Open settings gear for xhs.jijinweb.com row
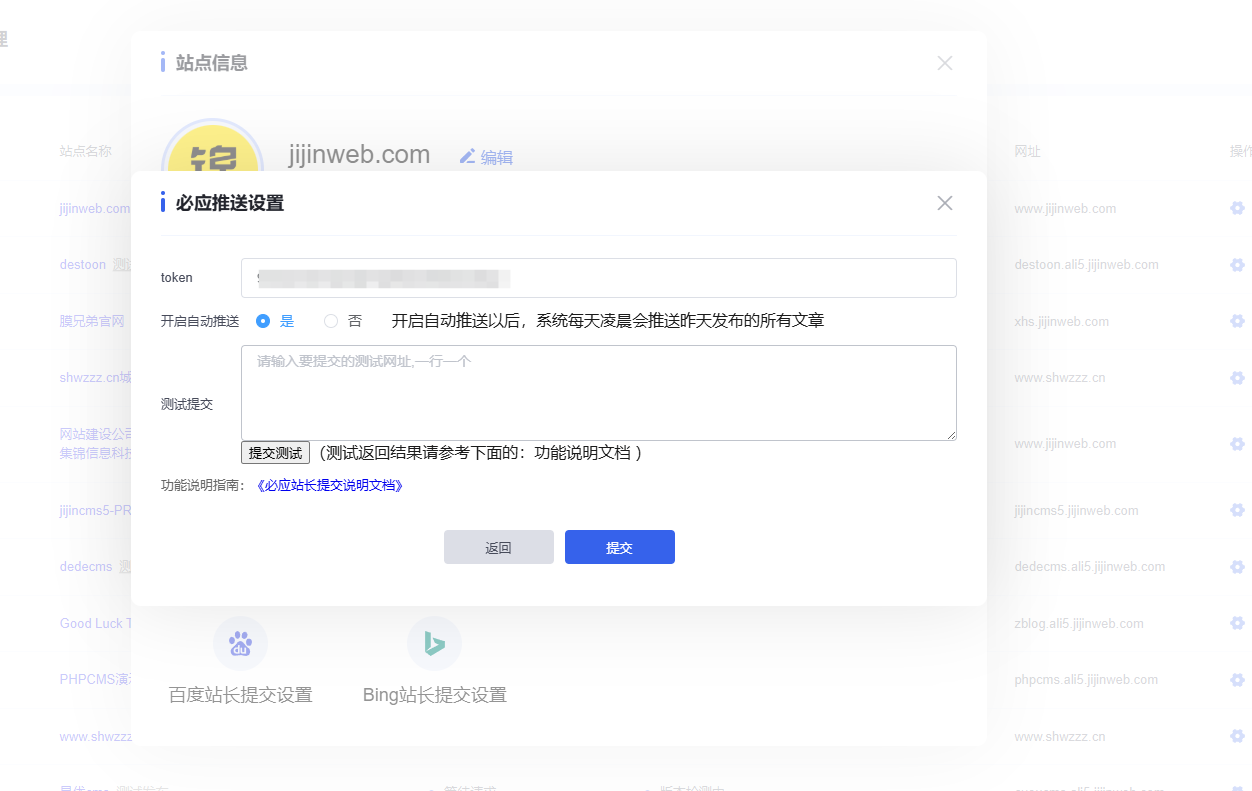 [x=1237, y=321]
